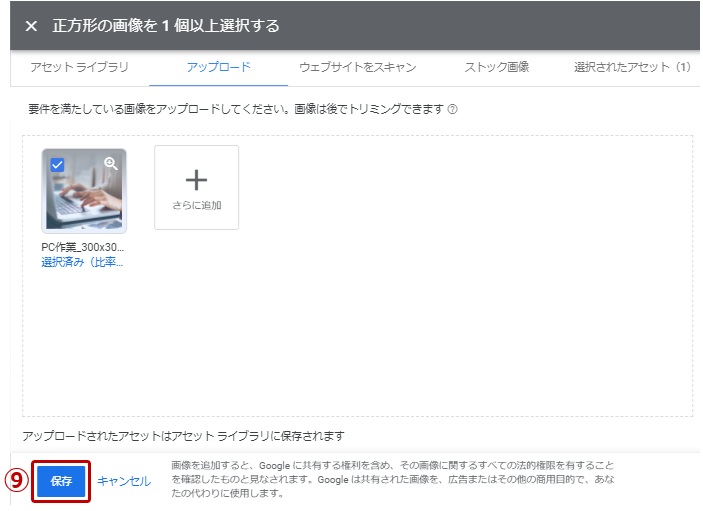Screen dimensions: 703x511
Task: Click the Google legal rights disclaimer text
Action: coord(392,479)
